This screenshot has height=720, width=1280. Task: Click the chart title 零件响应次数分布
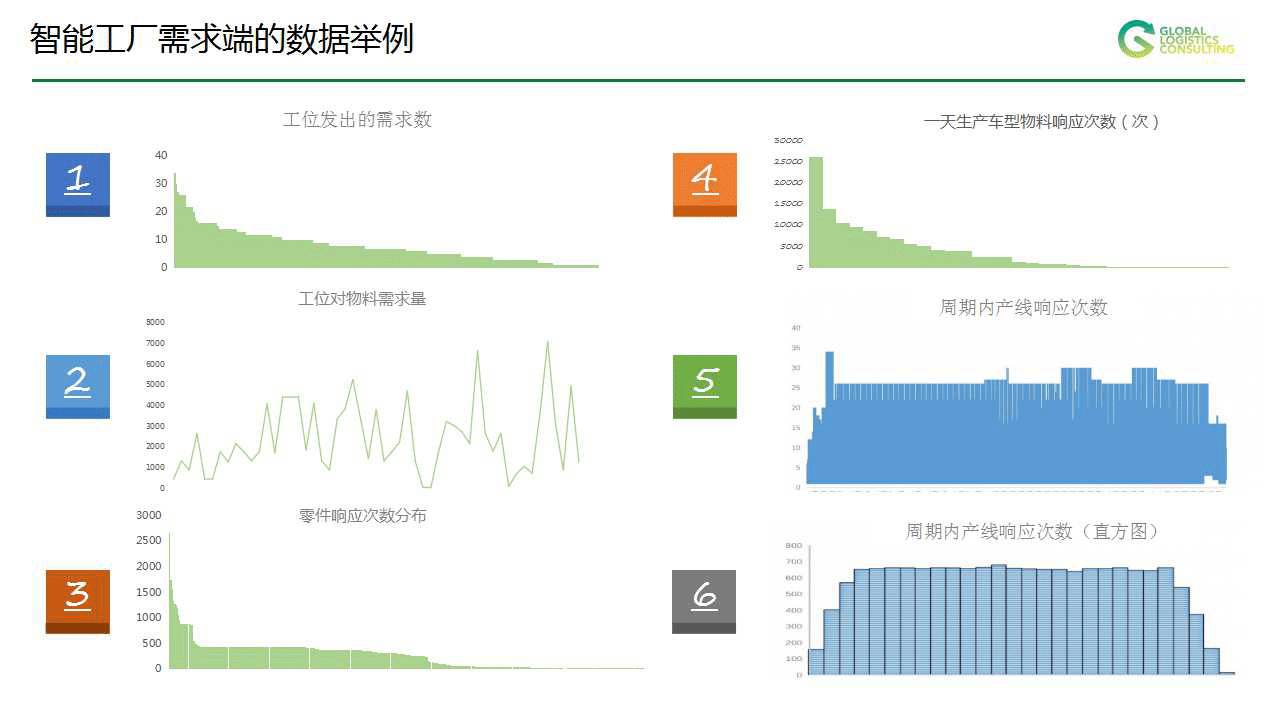point(362,516)
